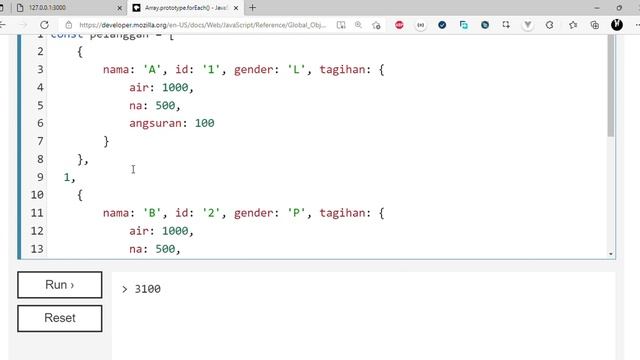The width and height of the screenshot is (640, 360).
Task: Click line number 13 in the gutter
Action: tap(37, 249)
